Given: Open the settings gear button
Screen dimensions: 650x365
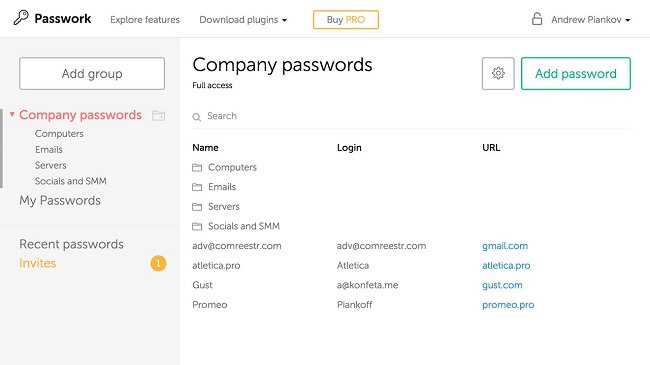Looking at the screenshot, I should coord(498,73).
